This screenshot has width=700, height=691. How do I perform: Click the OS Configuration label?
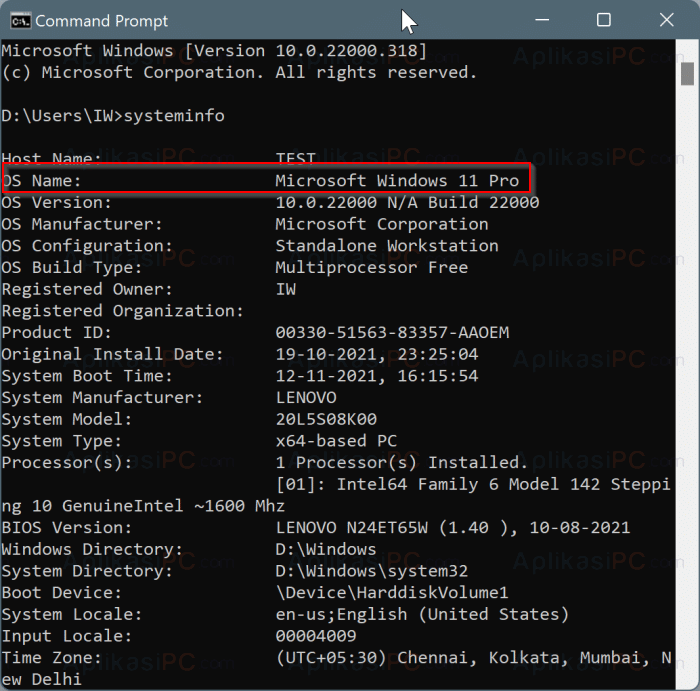pos(87,246)
